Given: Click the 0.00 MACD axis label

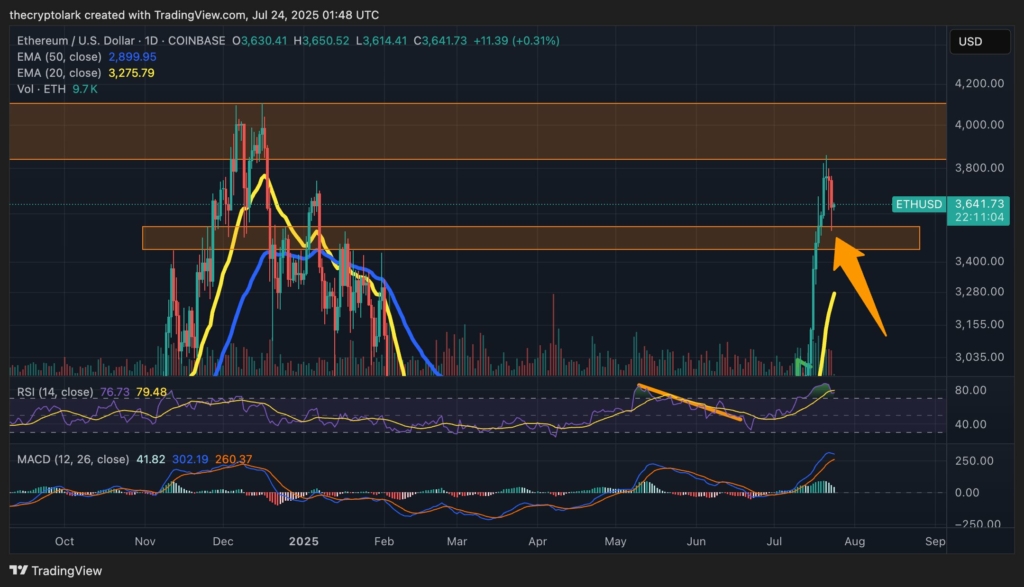Looking at the screenshot, I should 967,493.
